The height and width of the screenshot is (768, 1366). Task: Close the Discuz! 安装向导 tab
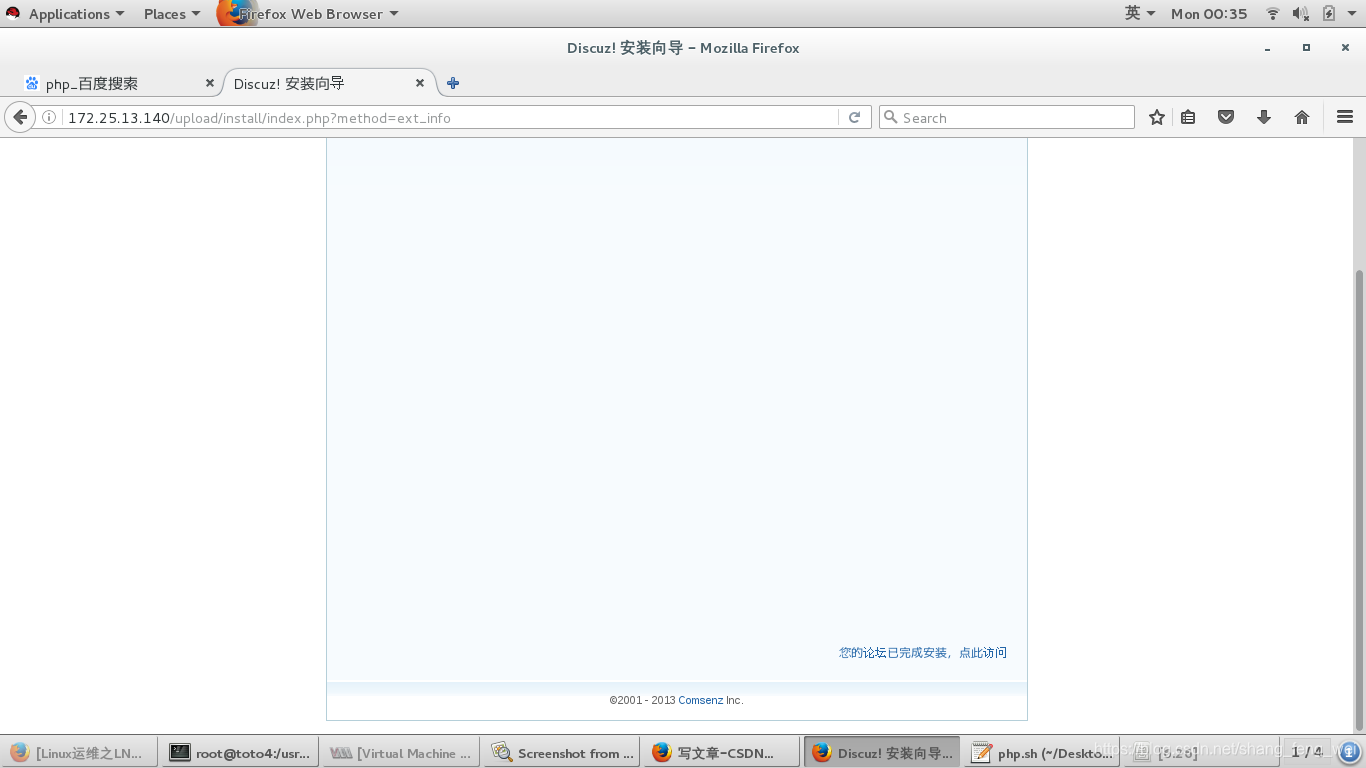(x=420, y=83)
